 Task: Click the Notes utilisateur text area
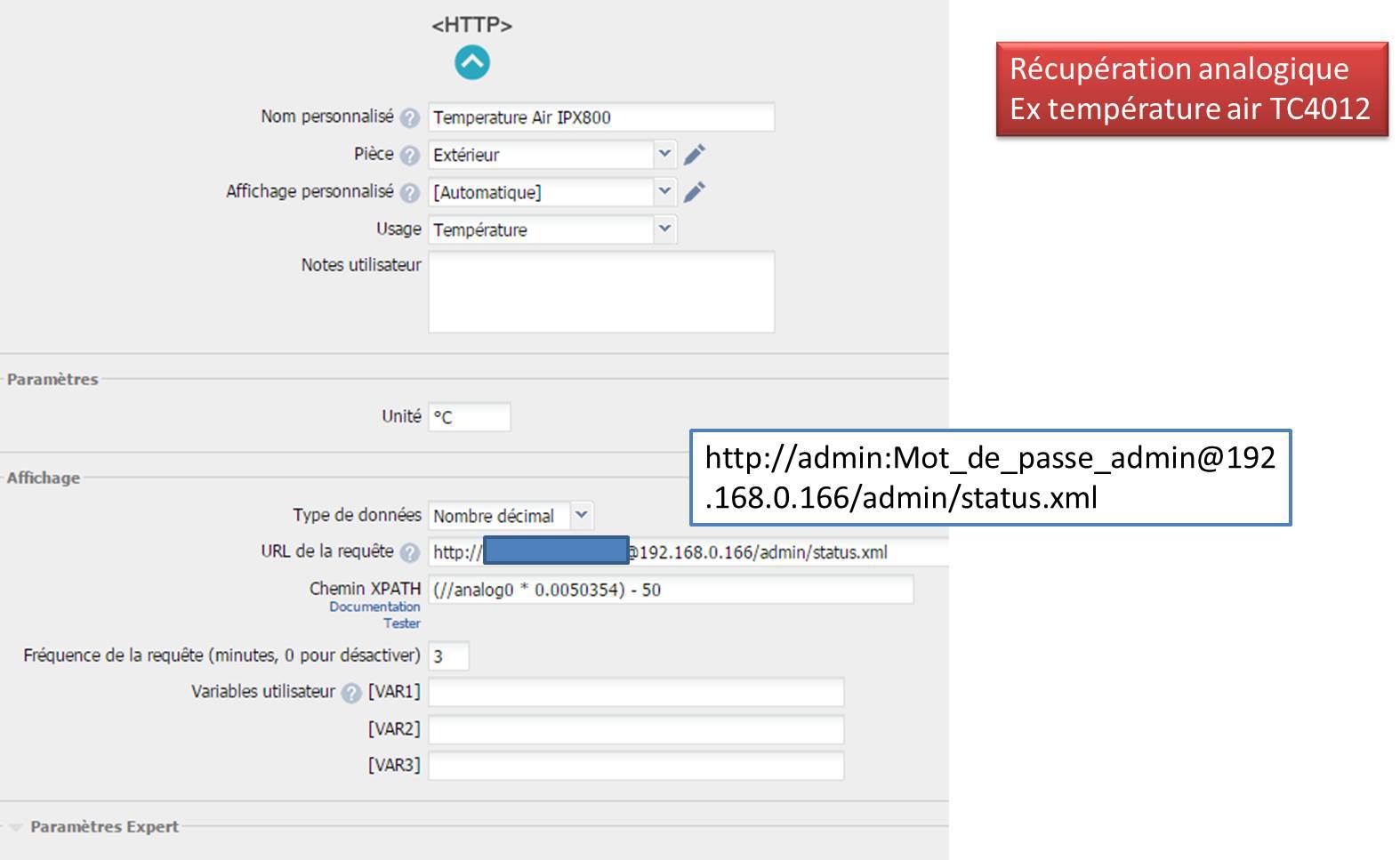tap(600, 292)
